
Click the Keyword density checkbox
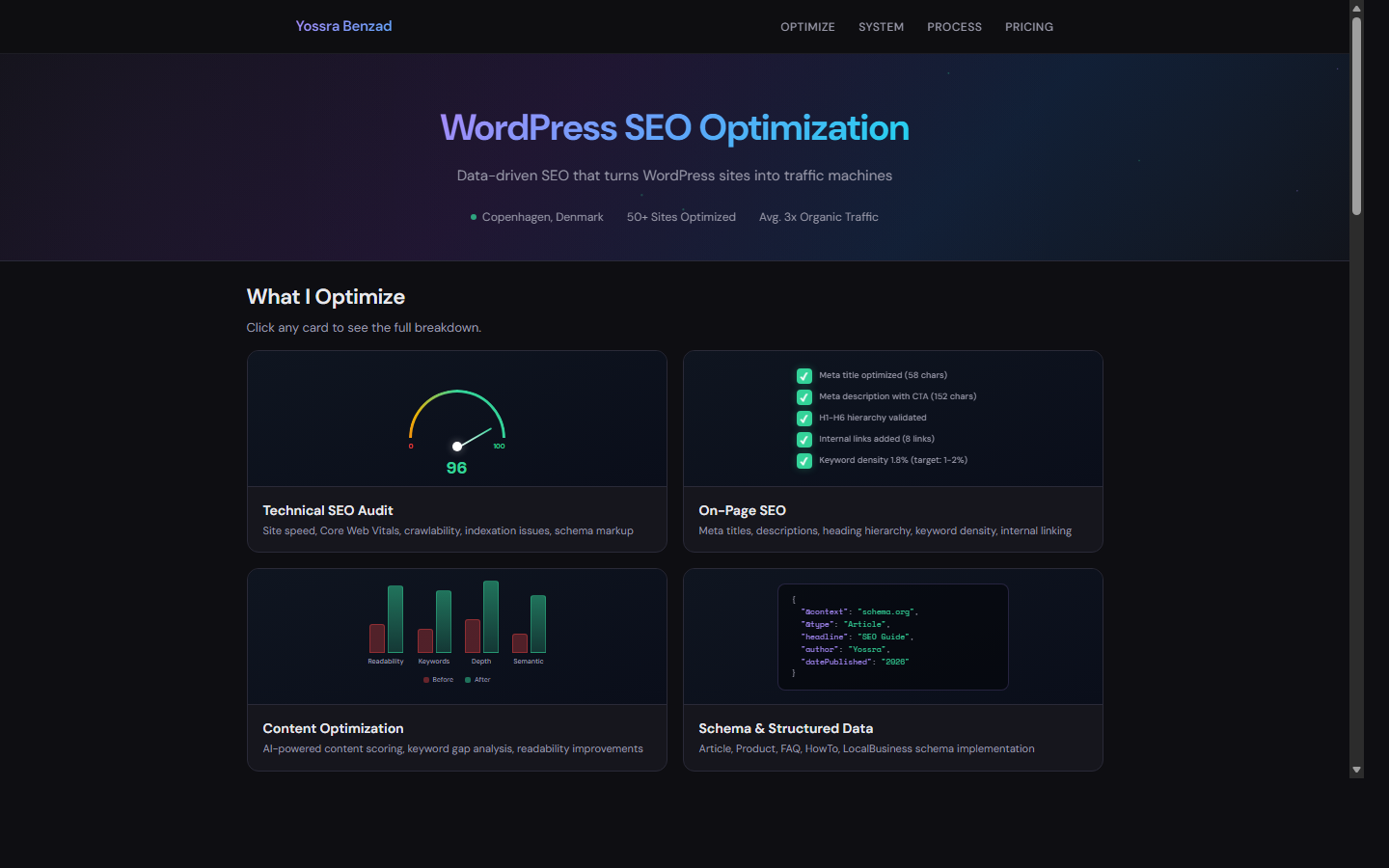(803, 461)
